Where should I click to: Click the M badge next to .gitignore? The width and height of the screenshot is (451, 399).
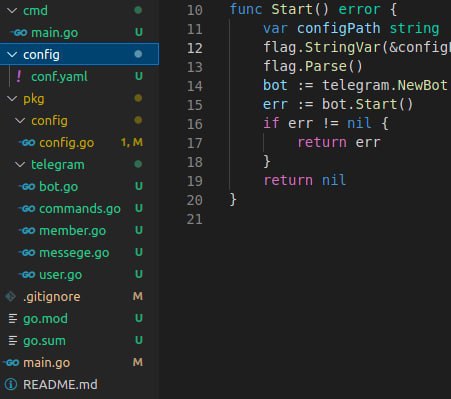(x=138, y=296)
